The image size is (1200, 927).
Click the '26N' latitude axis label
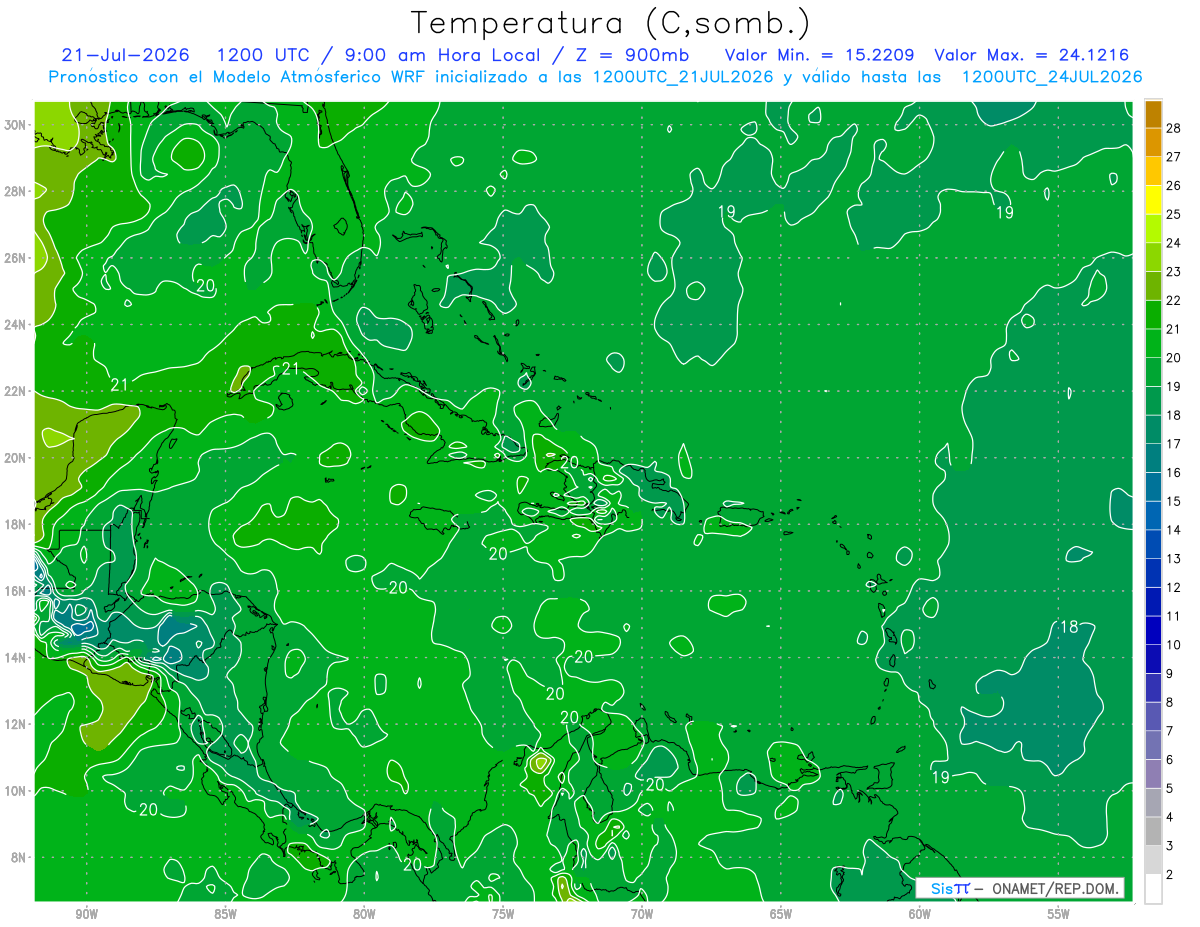15,258
